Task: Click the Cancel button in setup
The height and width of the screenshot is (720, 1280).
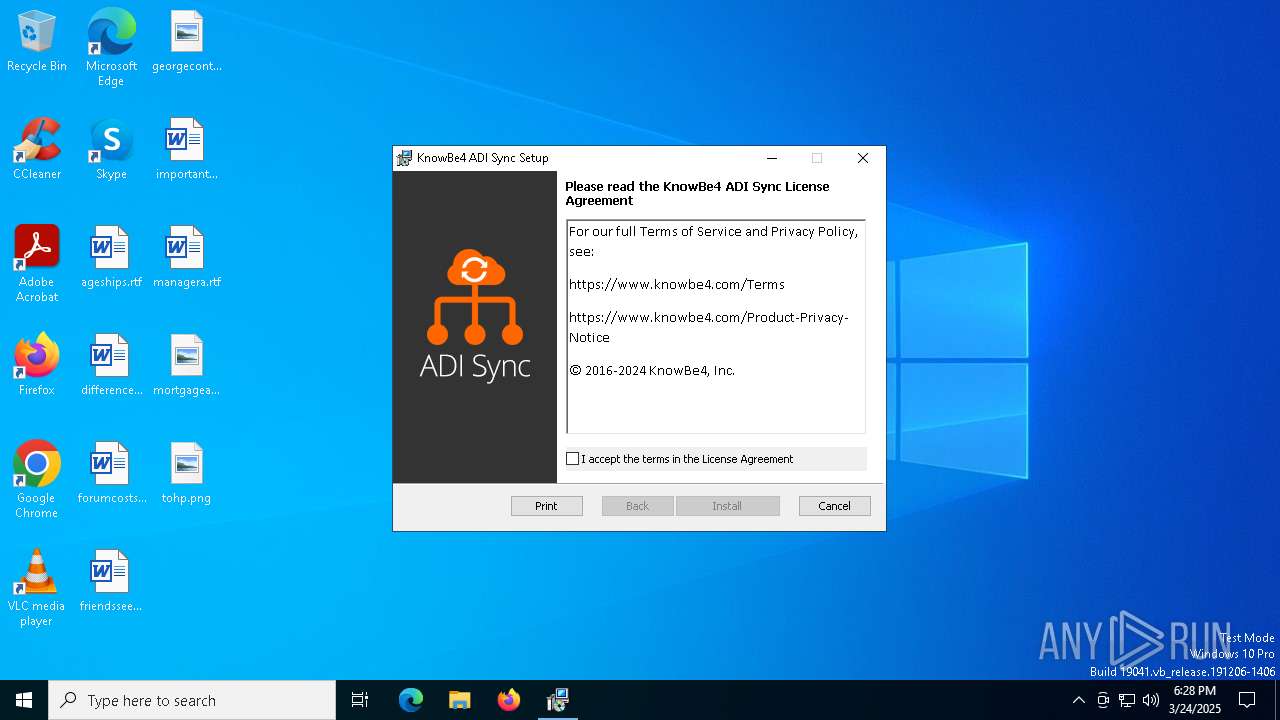Action: pyautogui.click(x=834, y=506)
